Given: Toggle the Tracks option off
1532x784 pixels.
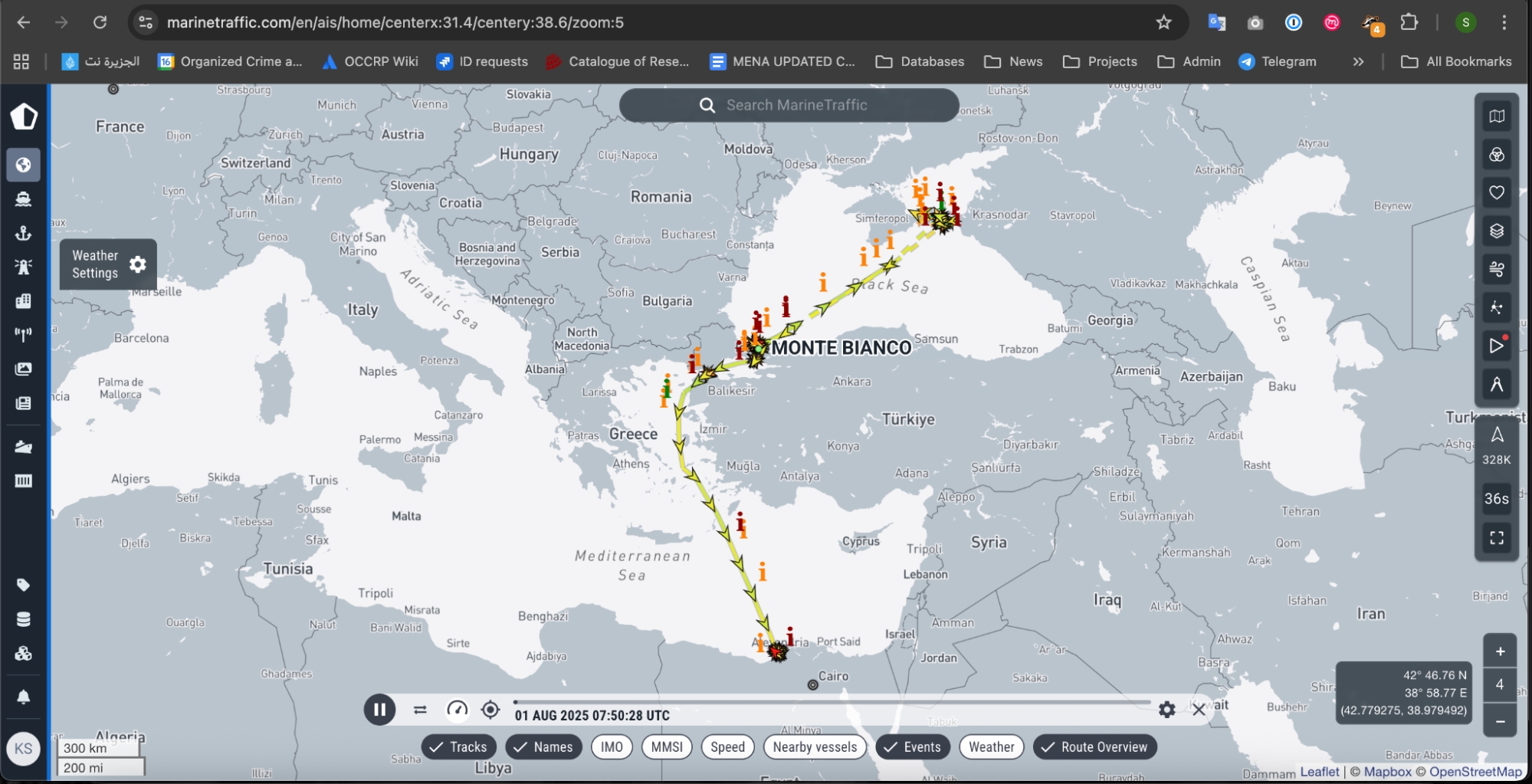Looking at the screenshot, I should pyautogui.click(x=458, y=747).
